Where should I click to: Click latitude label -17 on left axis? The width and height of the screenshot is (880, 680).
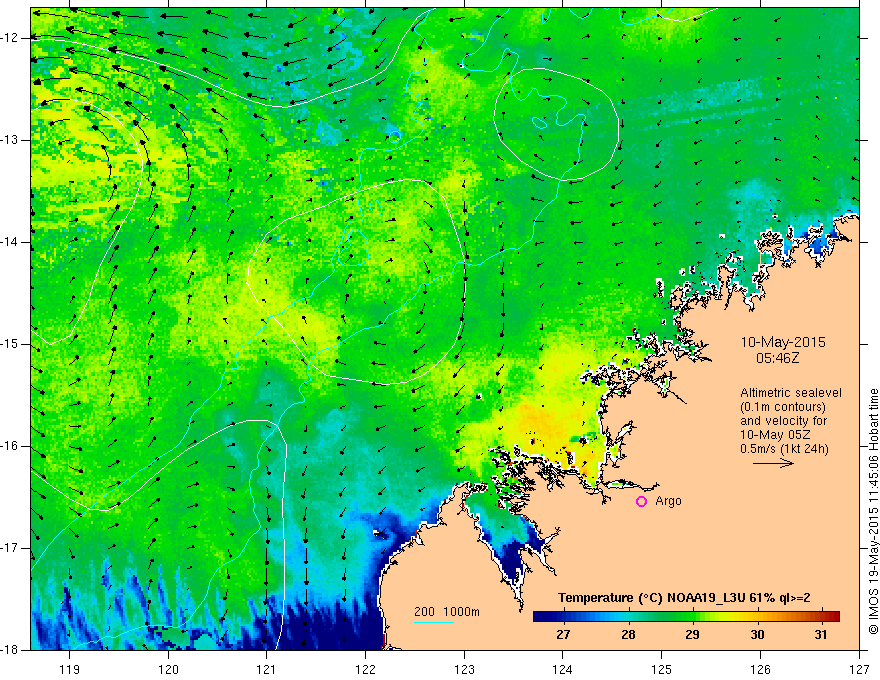10,548
